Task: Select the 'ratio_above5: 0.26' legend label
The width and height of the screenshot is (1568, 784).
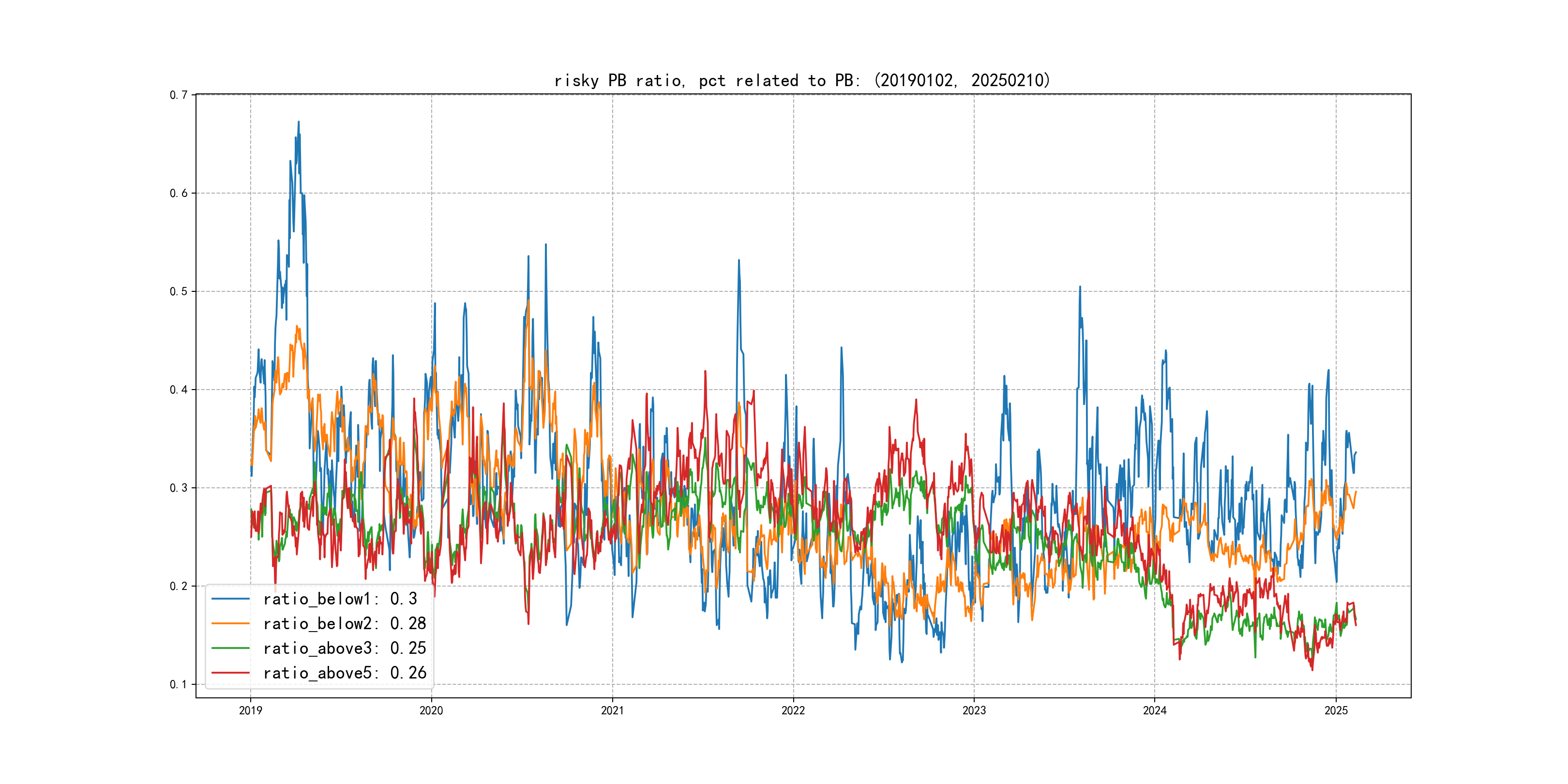Action: tap(344, 673)
